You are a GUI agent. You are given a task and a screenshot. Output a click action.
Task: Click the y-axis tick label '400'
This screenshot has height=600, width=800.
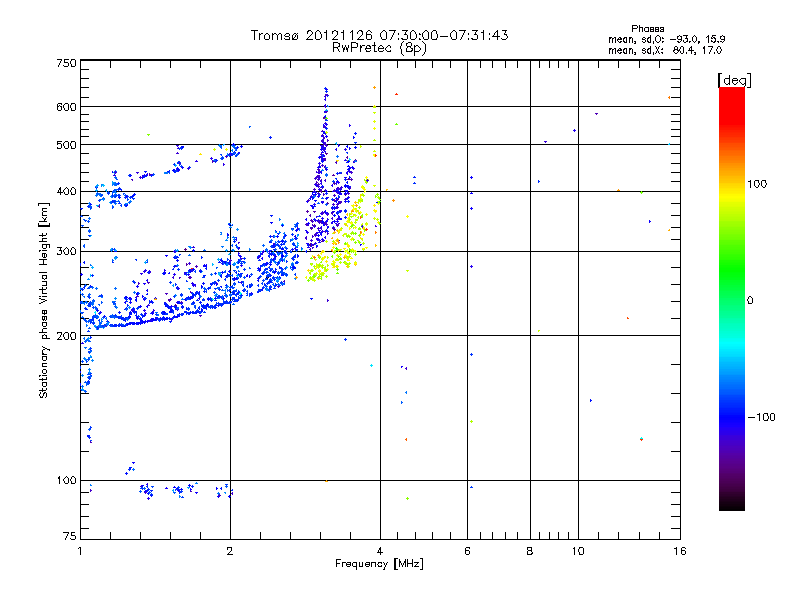[x=66, y=192]
